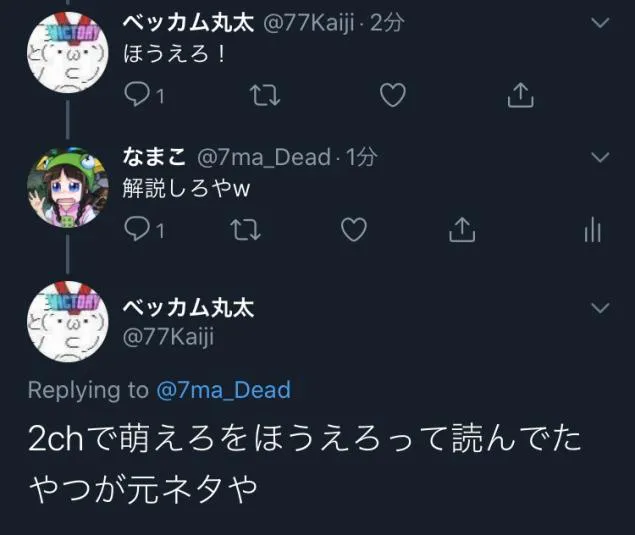The width and height of the screenshot is (635, 535).
Task: Open ベッカム丸太 avatar on the bottom tweet
Action: click(x=68, y=322)
